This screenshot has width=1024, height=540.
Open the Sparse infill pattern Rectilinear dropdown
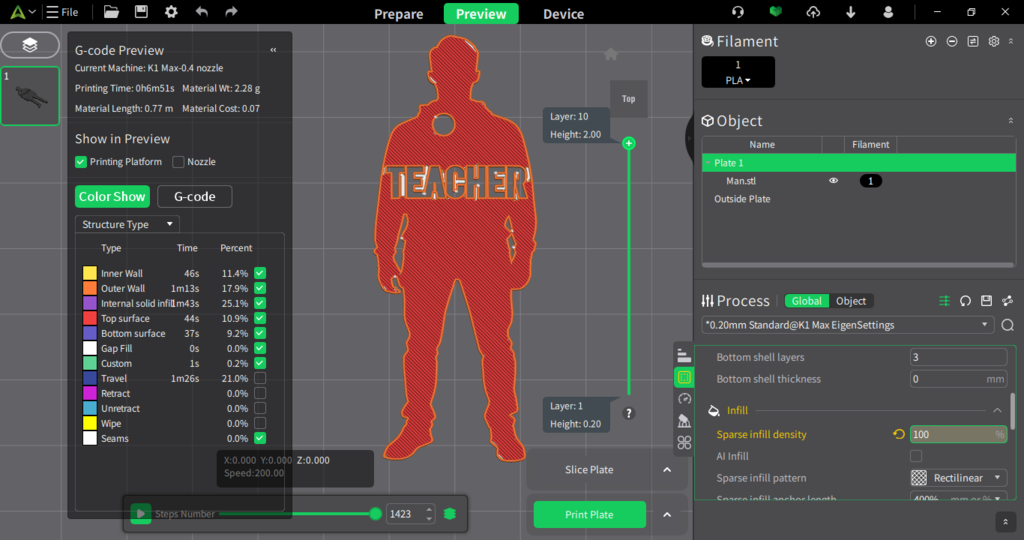pyautogui.click(x=958, y=478)
